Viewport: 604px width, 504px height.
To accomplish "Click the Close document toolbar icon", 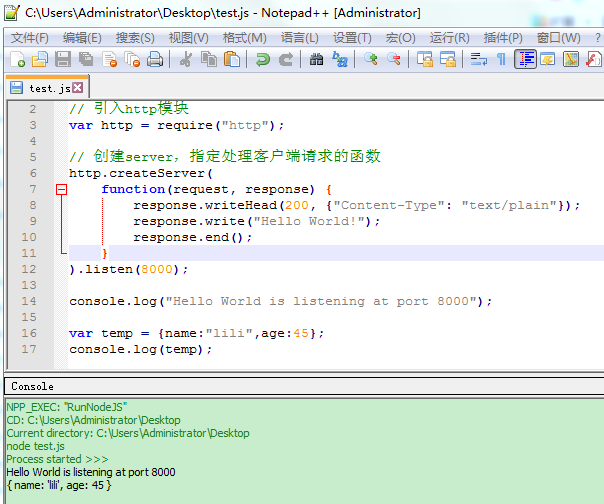I will [x=109, y=59].
